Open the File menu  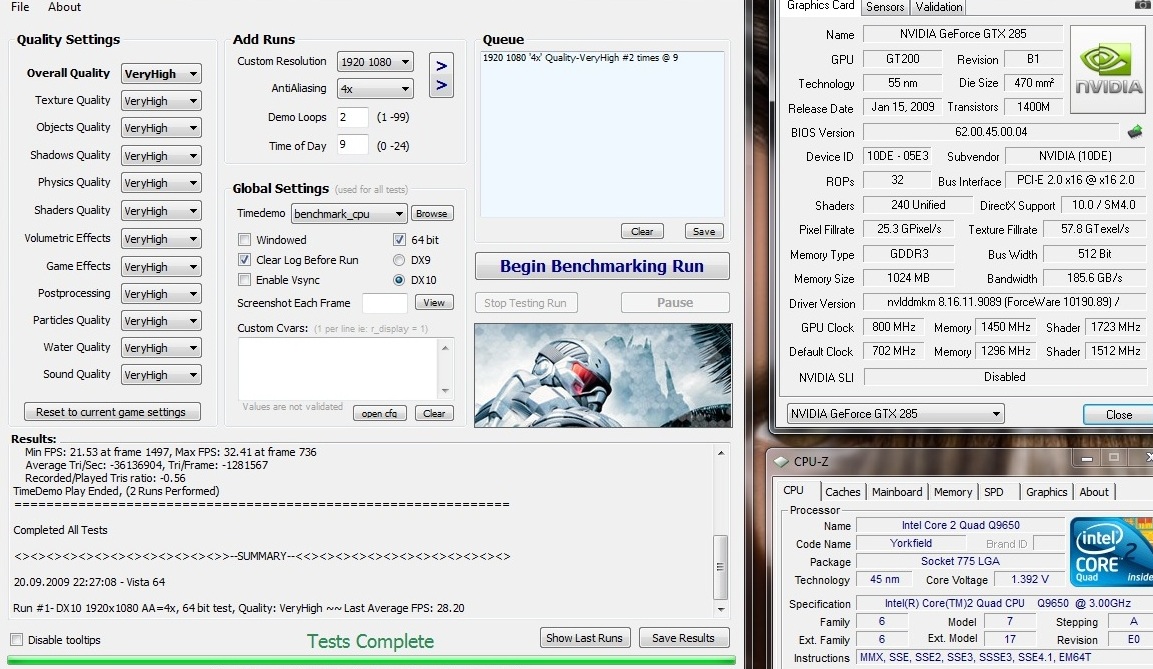[21, 7]
